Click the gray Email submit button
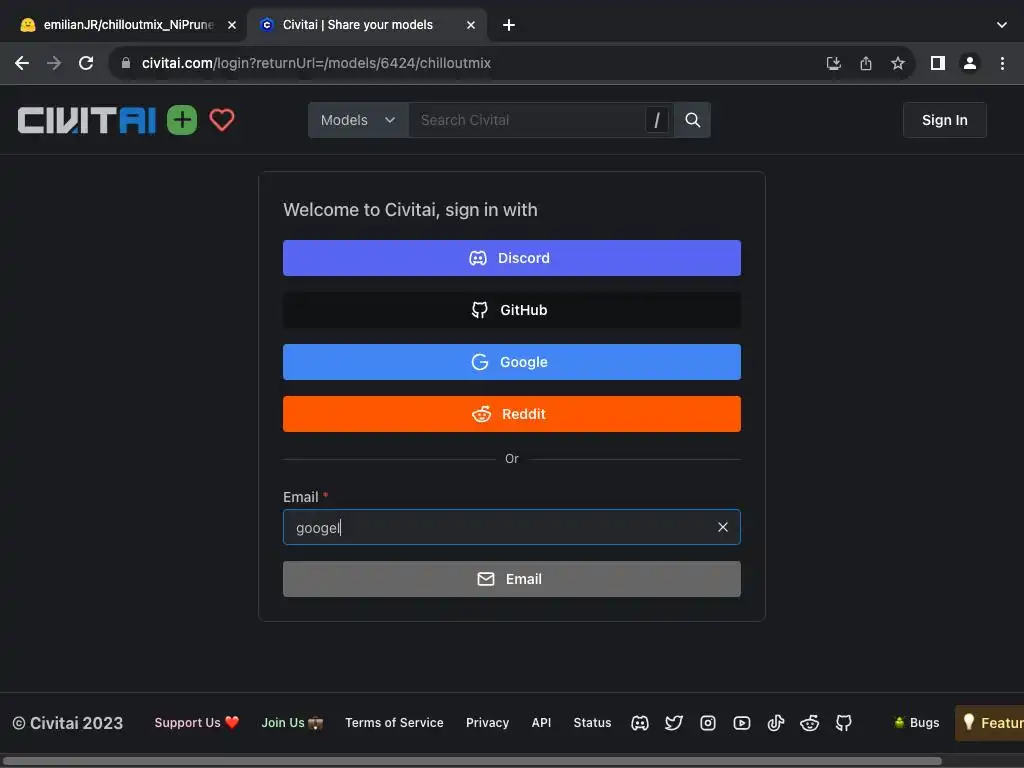Image resolution: width=1024 pixels, height=768 pixels. point(512,579)
